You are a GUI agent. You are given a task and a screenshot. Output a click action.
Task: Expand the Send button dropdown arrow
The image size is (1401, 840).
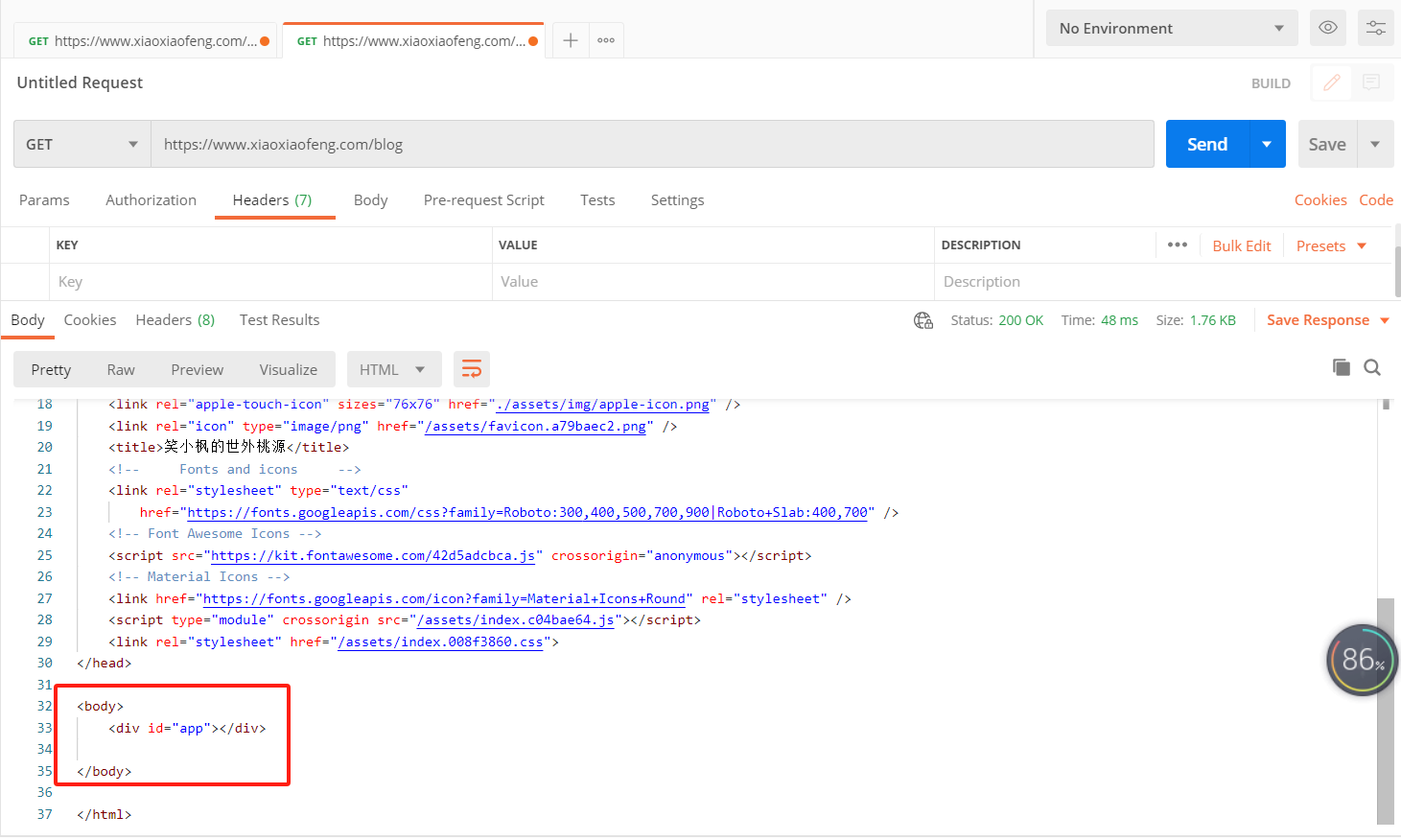pos(1267,144)
